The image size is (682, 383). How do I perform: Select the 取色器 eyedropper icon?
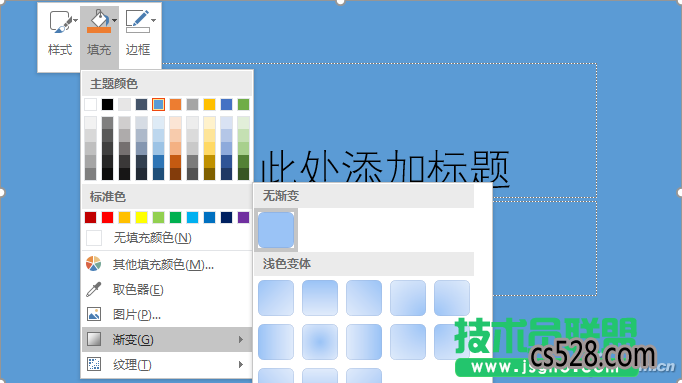(x=94, y=289)
